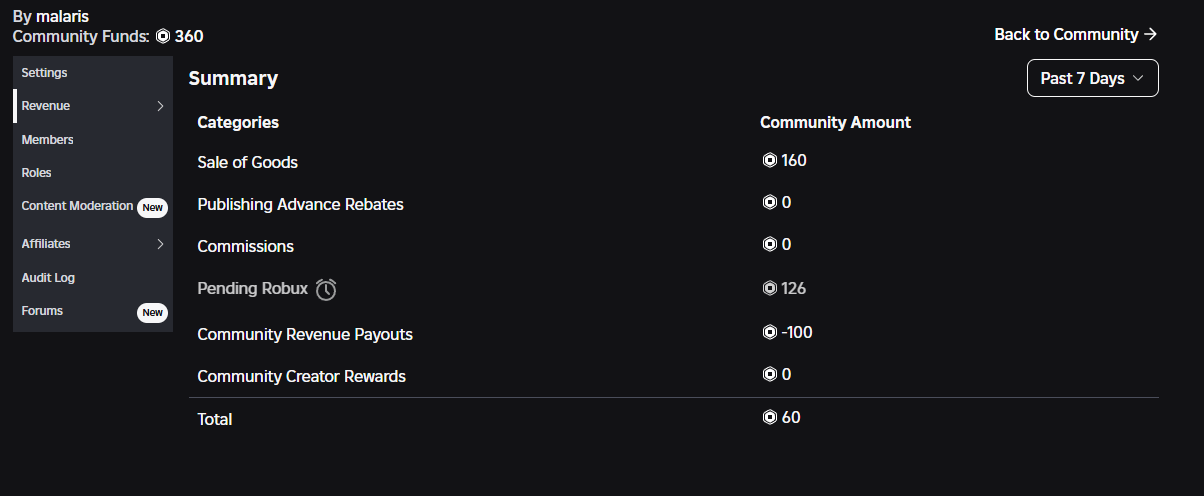Click the Robux icon next to 160
Image resolution: width=1204 pixels, height=496 pixels.
click(x=769, y=160)
